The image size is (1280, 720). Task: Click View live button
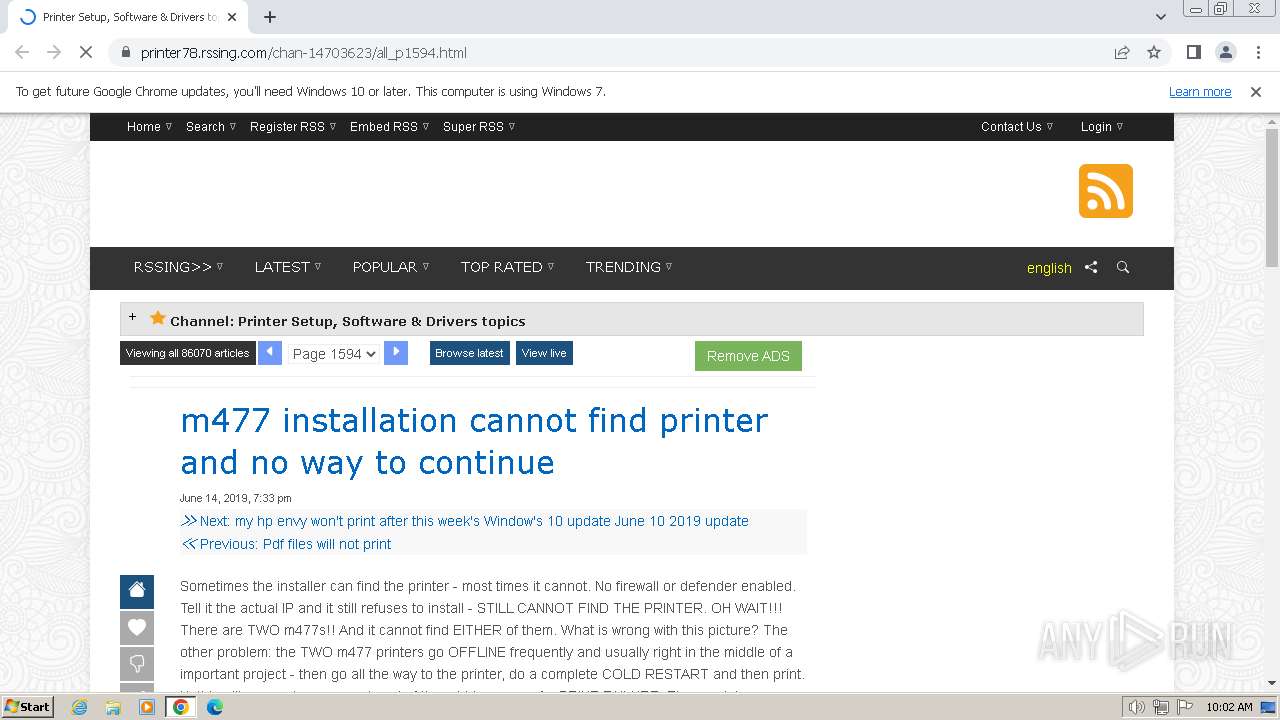coord(544,353)
